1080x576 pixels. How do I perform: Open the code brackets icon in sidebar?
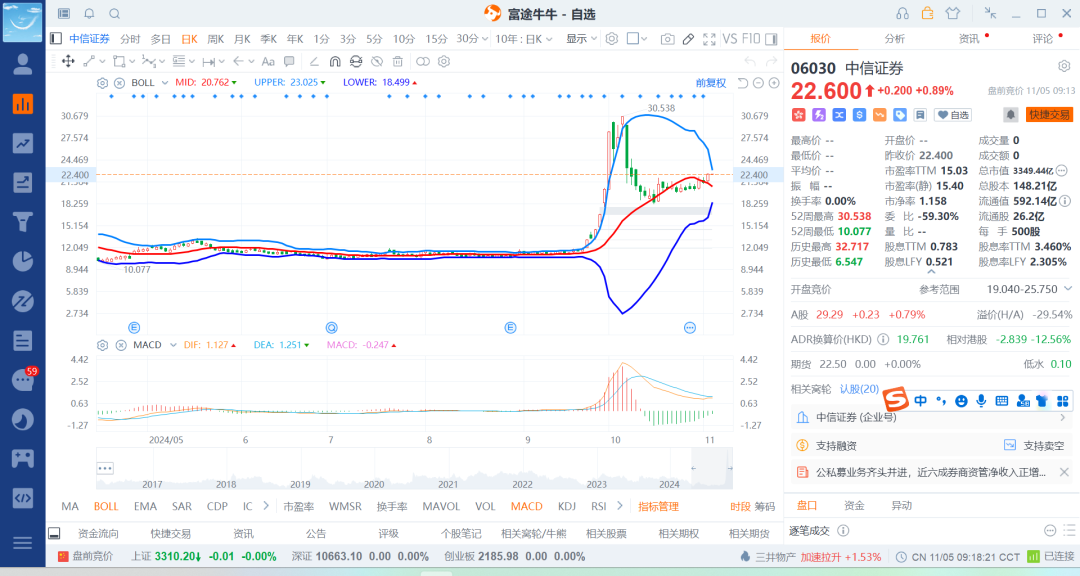(x=23, y=498)
